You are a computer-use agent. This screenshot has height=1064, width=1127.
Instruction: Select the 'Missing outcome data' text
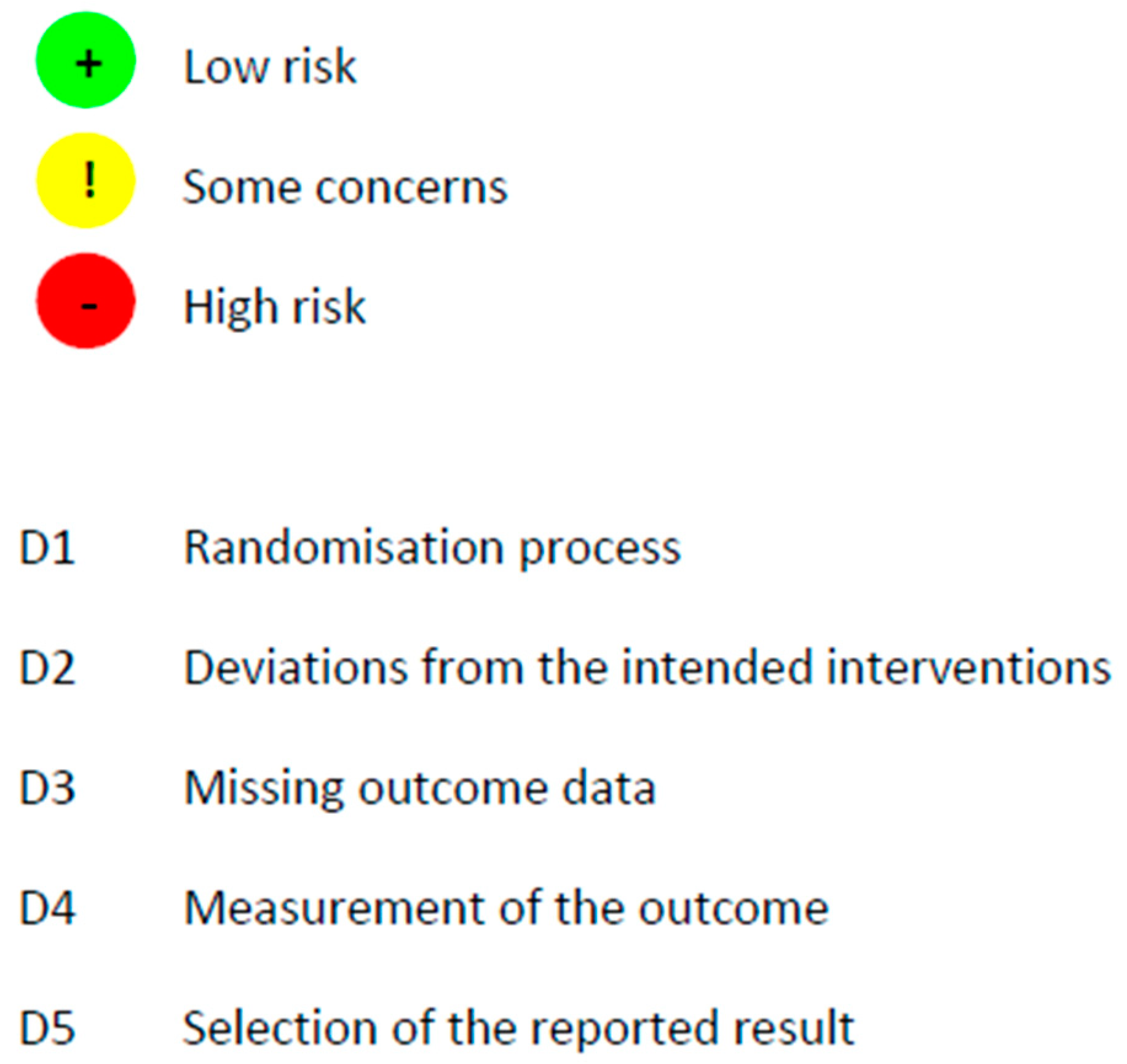[x=420, y=788]
